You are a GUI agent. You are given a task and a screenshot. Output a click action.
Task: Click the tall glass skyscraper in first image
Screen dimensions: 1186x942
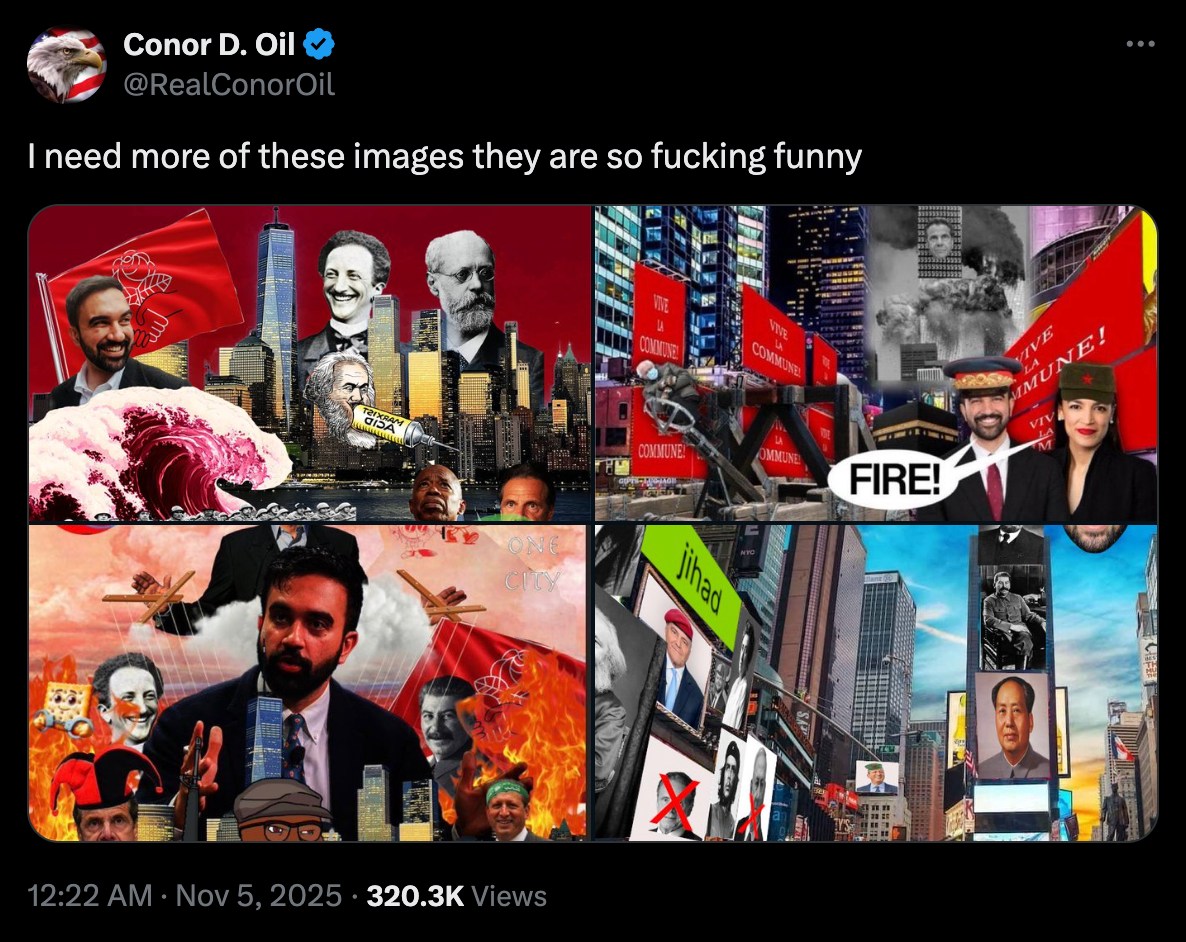[275, 318]
